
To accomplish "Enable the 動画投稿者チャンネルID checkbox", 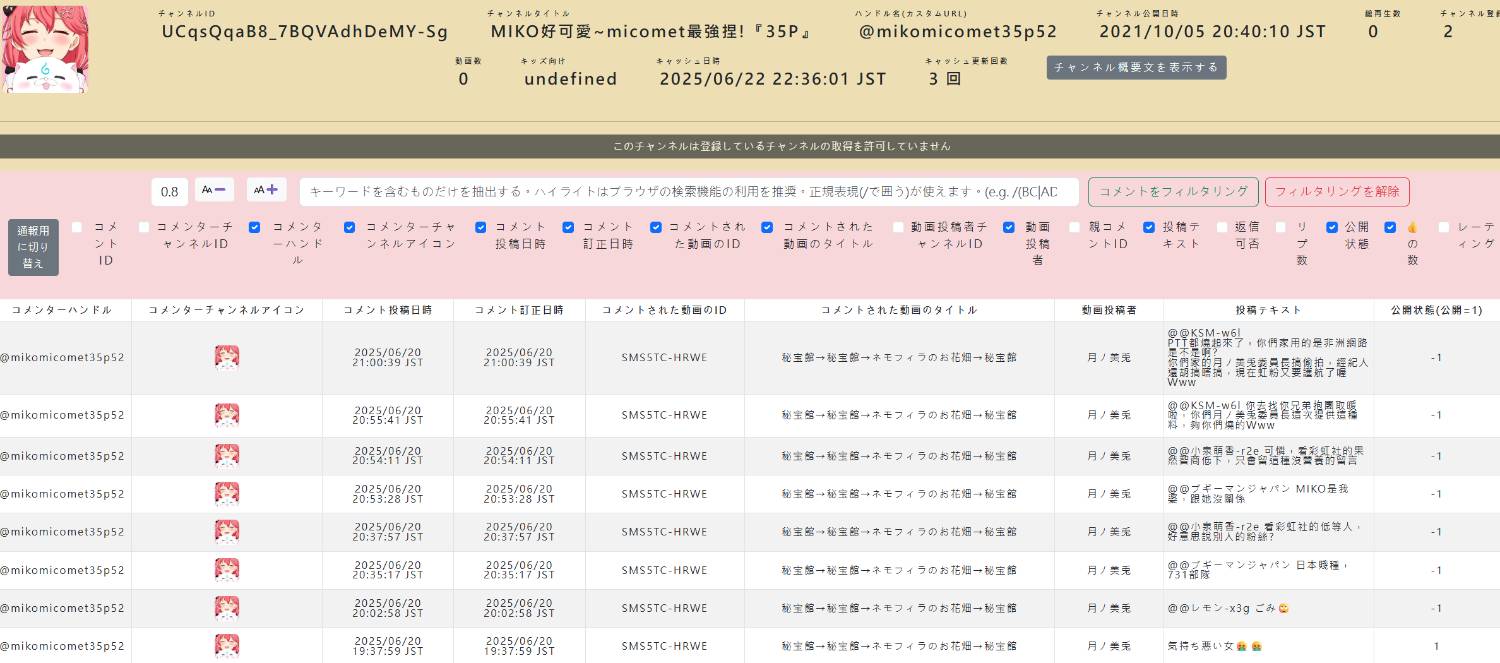I will click(898, 227).
